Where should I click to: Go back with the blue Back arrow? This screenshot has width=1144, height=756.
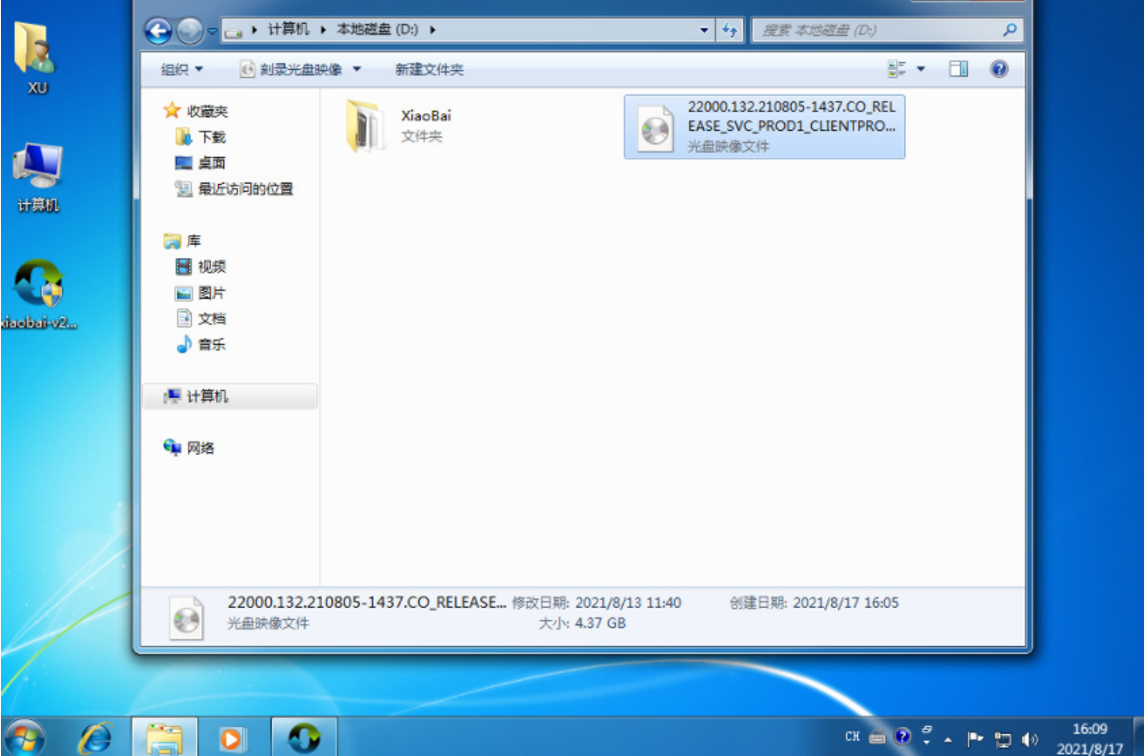click(158, 31)
